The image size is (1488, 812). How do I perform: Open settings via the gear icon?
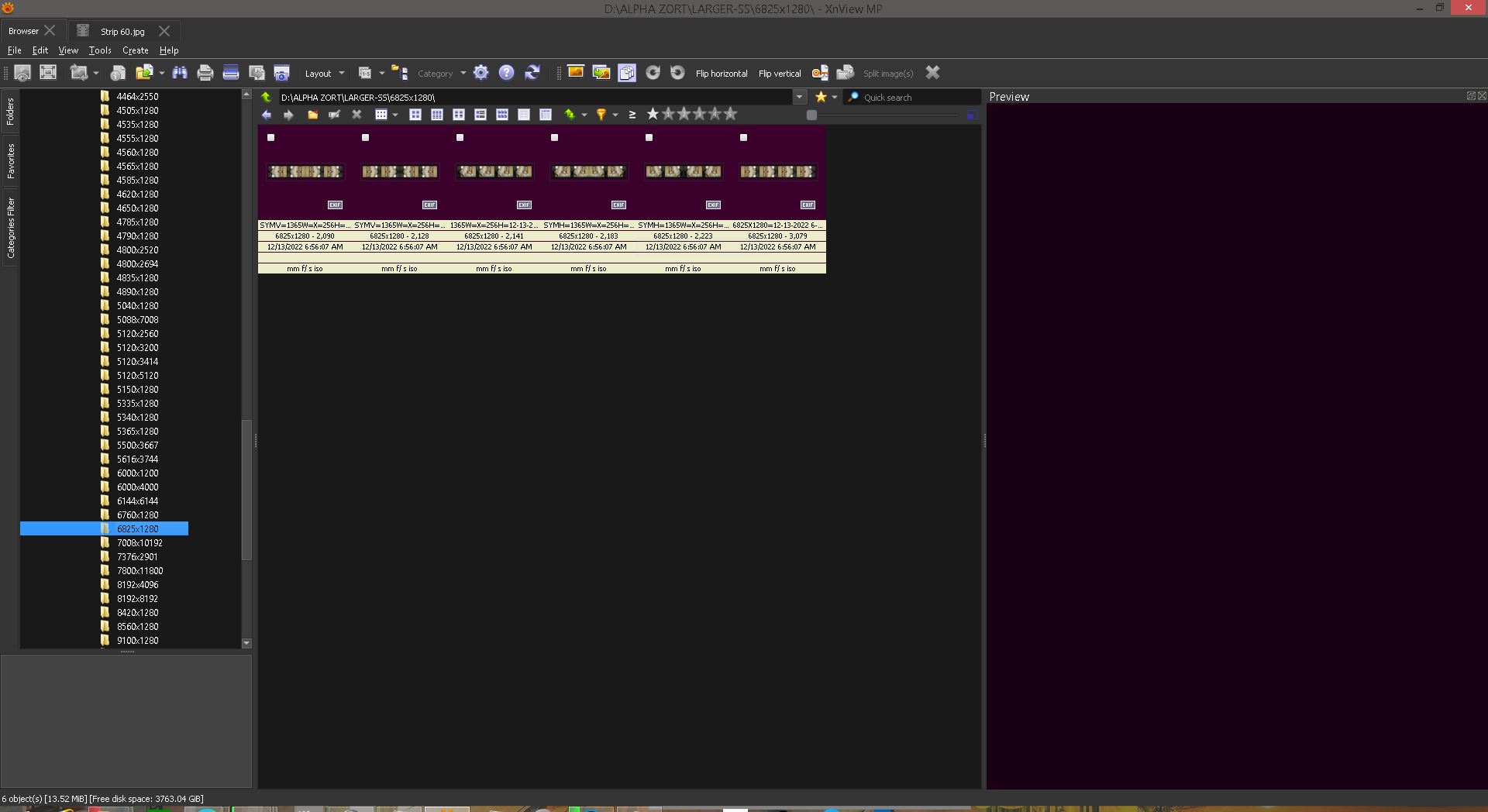point(481,73)
